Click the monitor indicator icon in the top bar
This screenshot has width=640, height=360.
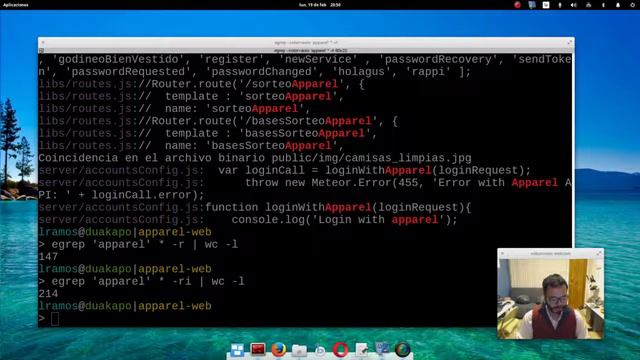pyautogui.click(x=532, y=5)
